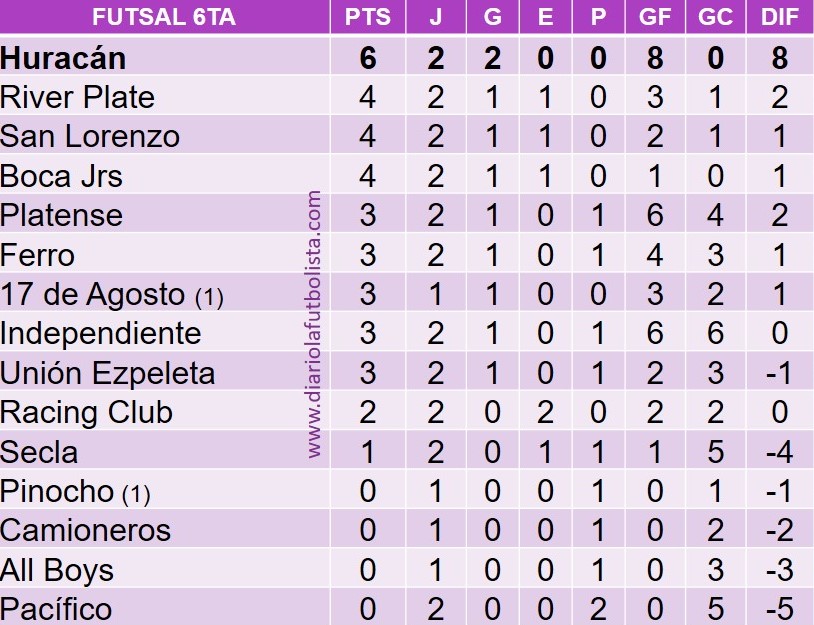Click on Boca Jrs team name
814x625 pixels.
62,176
